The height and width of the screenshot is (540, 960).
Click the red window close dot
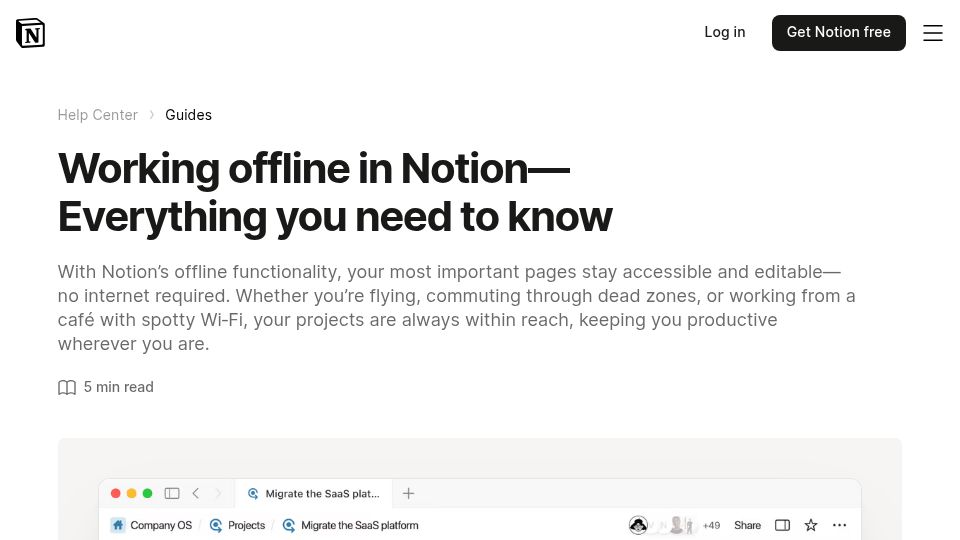tap(115, 493)
